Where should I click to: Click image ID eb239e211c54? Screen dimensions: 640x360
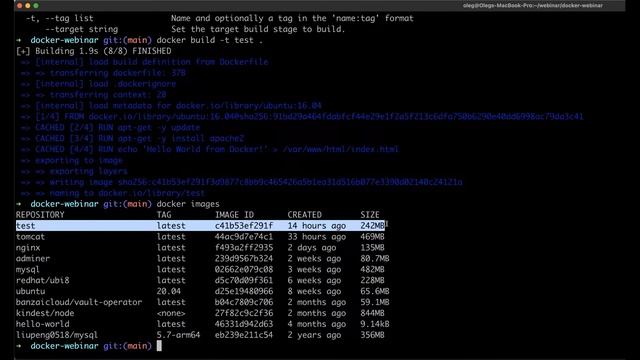click(244, 335)
